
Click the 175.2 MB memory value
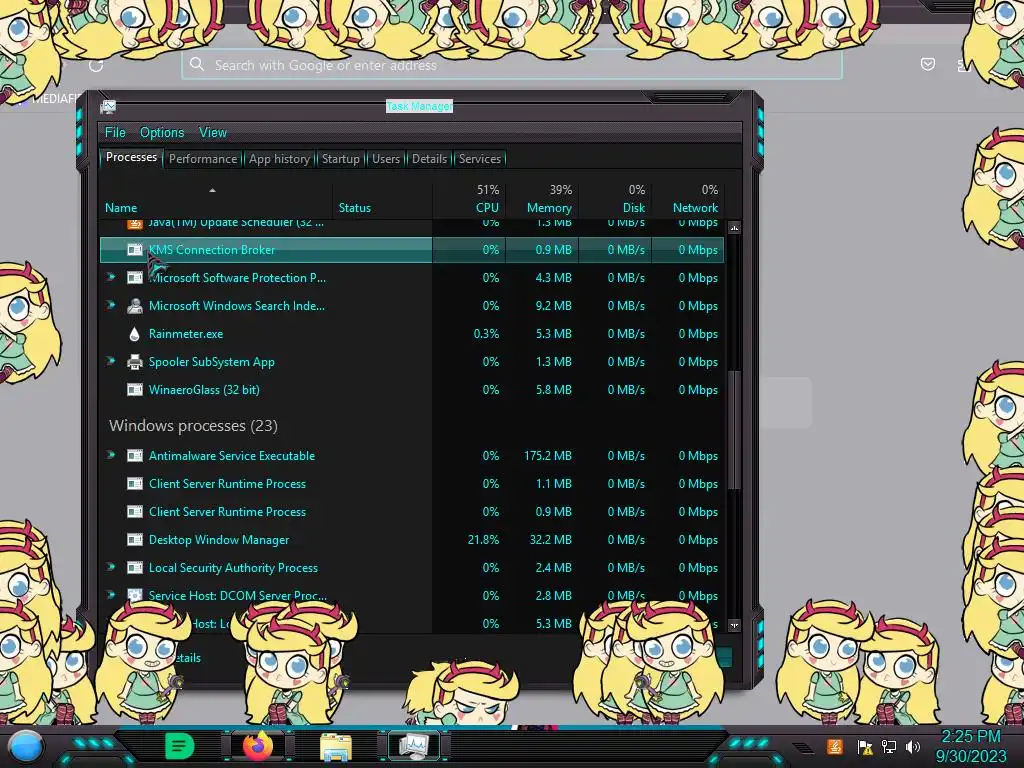pos(547,456)
